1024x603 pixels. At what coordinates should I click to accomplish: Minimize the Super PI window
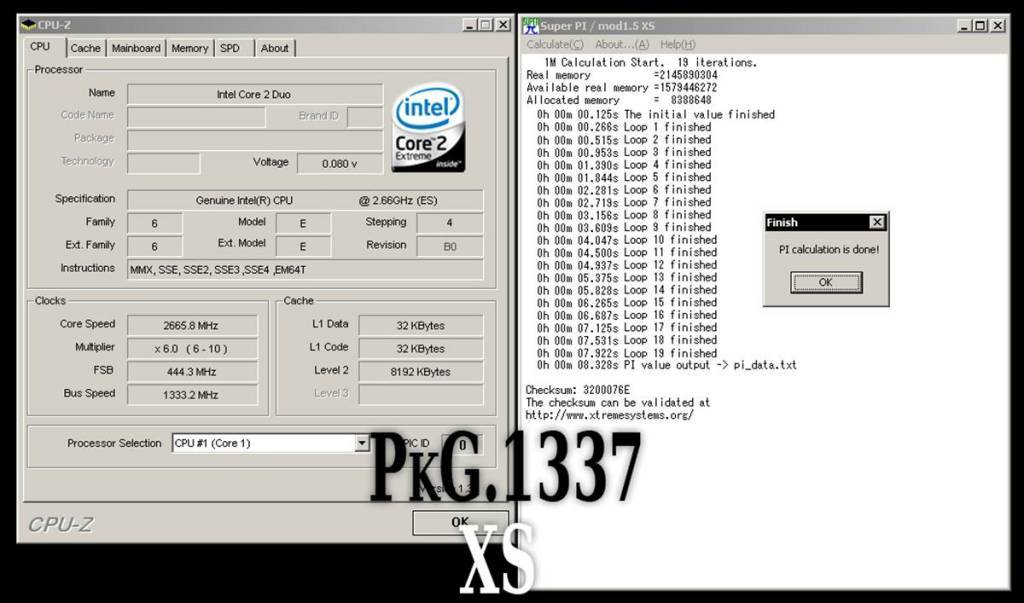(965, 25)
